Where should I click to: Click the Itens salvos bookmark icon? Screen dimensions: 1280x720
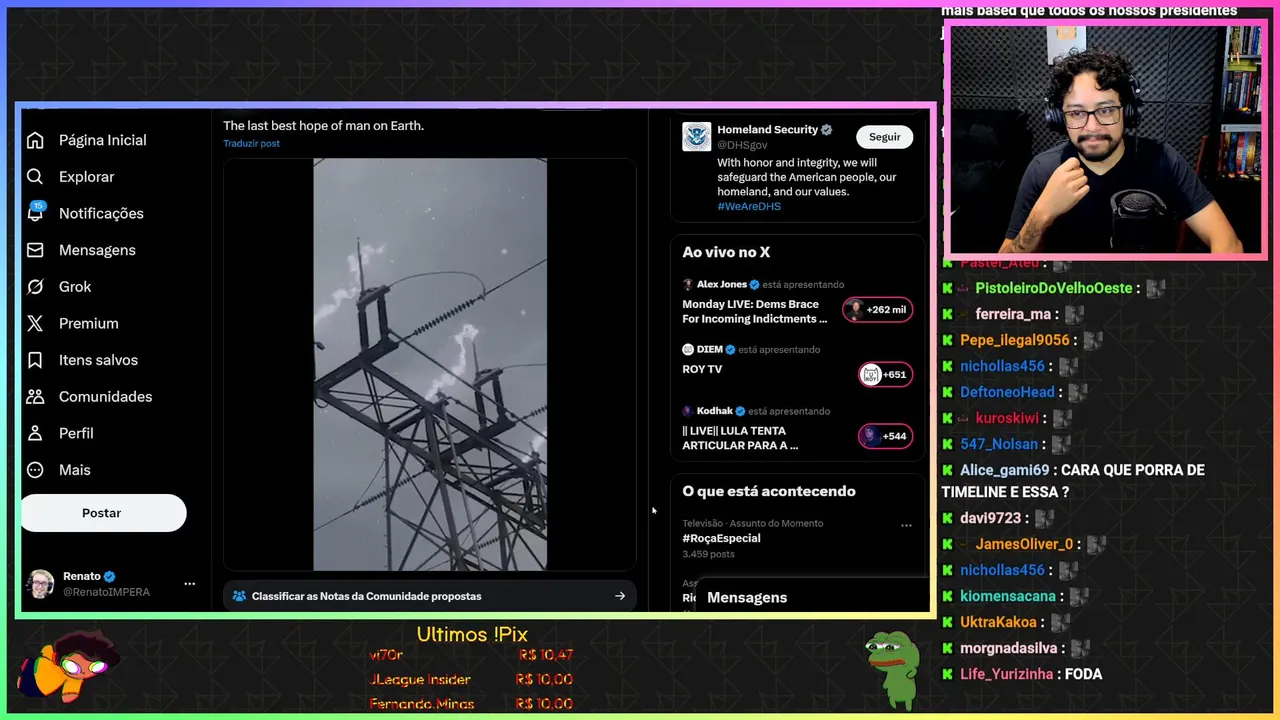(35, 360)
